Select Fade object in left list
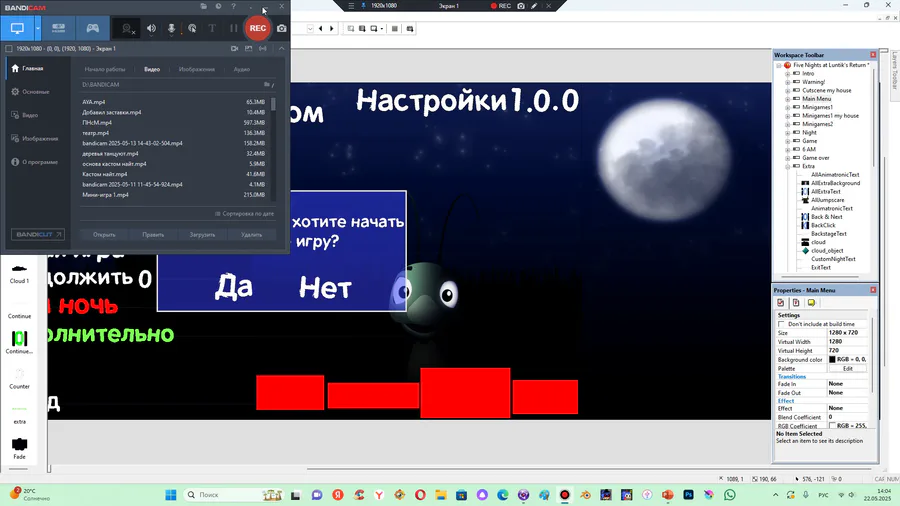The width and height of the screenshot is (900, 506). [x=20, y=449]
